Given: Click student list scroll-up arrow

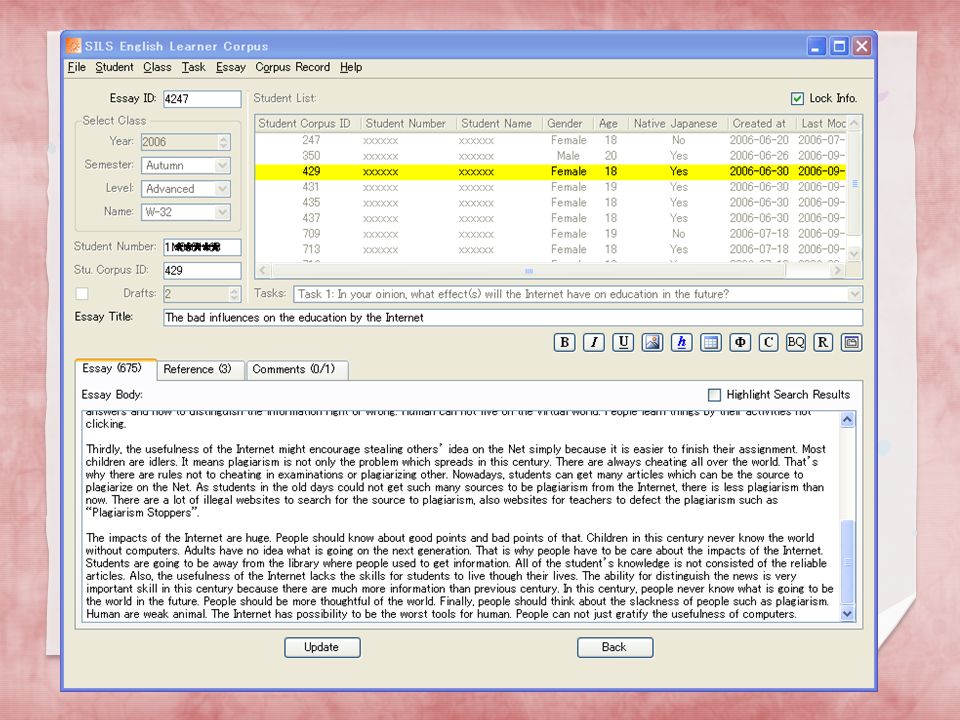Looking at the screenshot, I should (855, 124).
